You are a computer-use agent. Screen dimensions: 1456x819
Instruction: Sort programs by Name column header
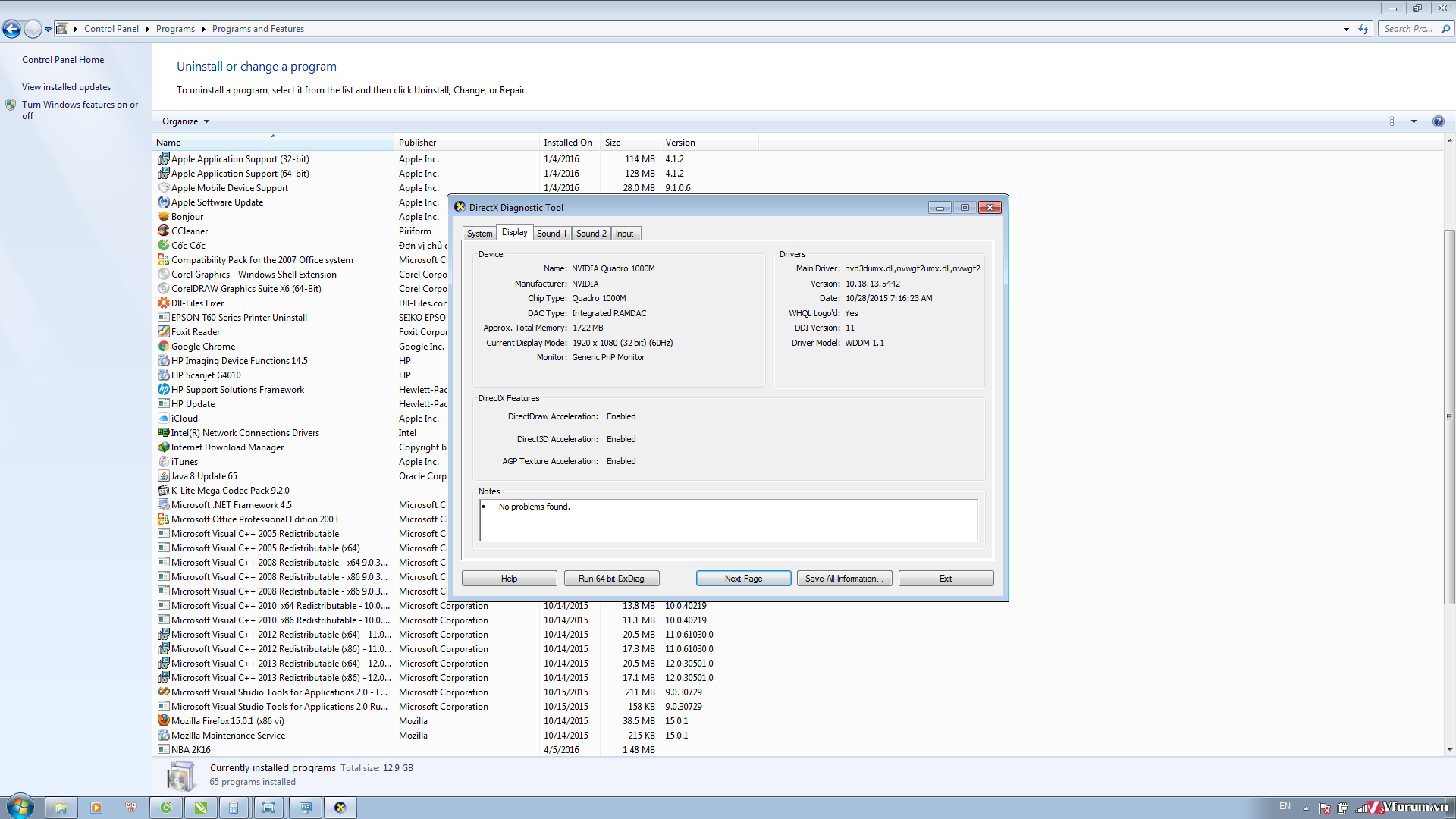click(273, 143)
